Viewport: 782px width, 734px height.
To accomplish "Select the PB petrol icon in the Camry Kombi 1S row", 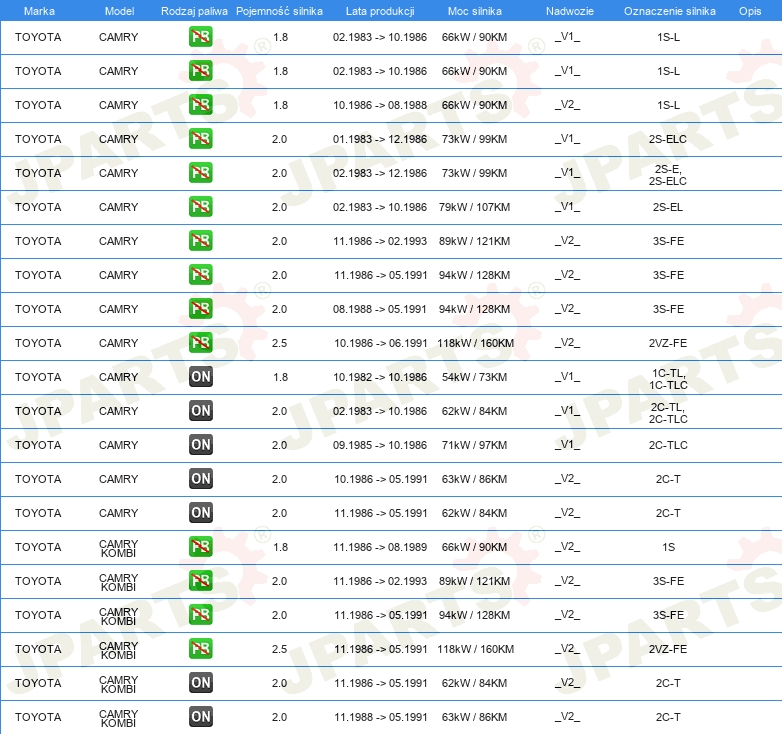I will click(201, 547).
